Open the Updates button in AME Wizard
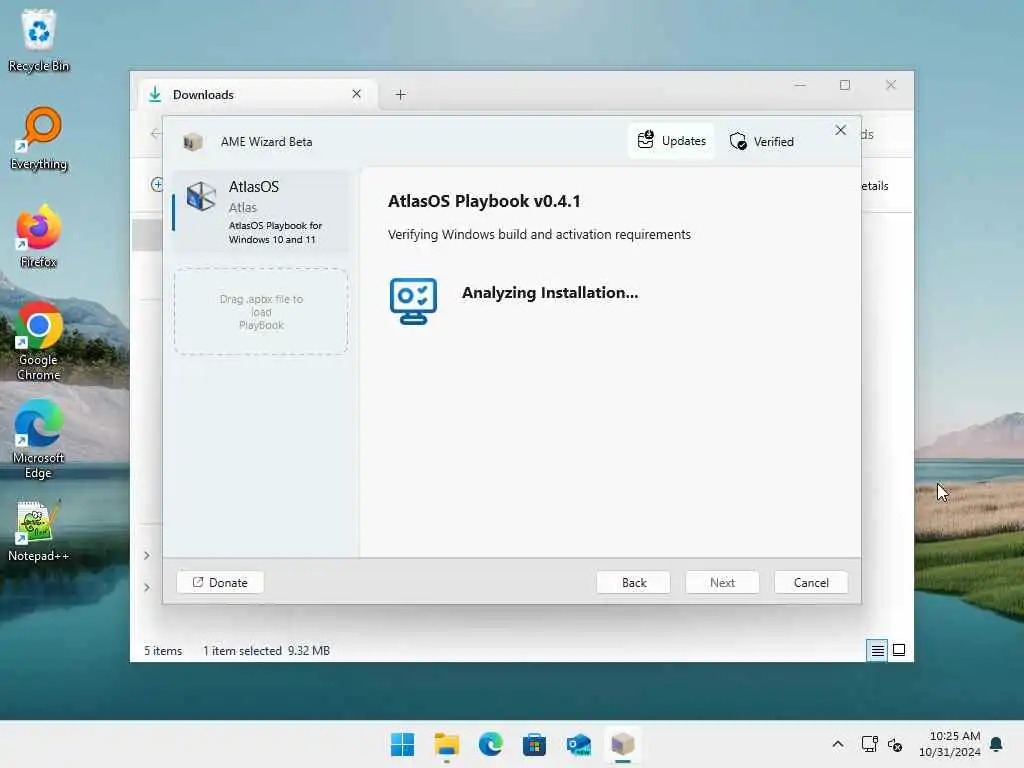 click(x=671, y=141)
